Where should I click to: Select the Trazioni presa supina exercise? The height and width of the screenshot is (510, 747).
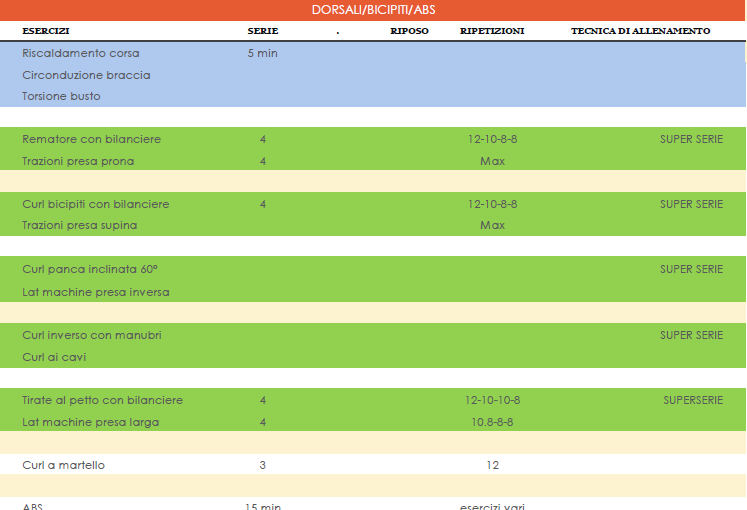pyautogui.click(x=80, y=225)
